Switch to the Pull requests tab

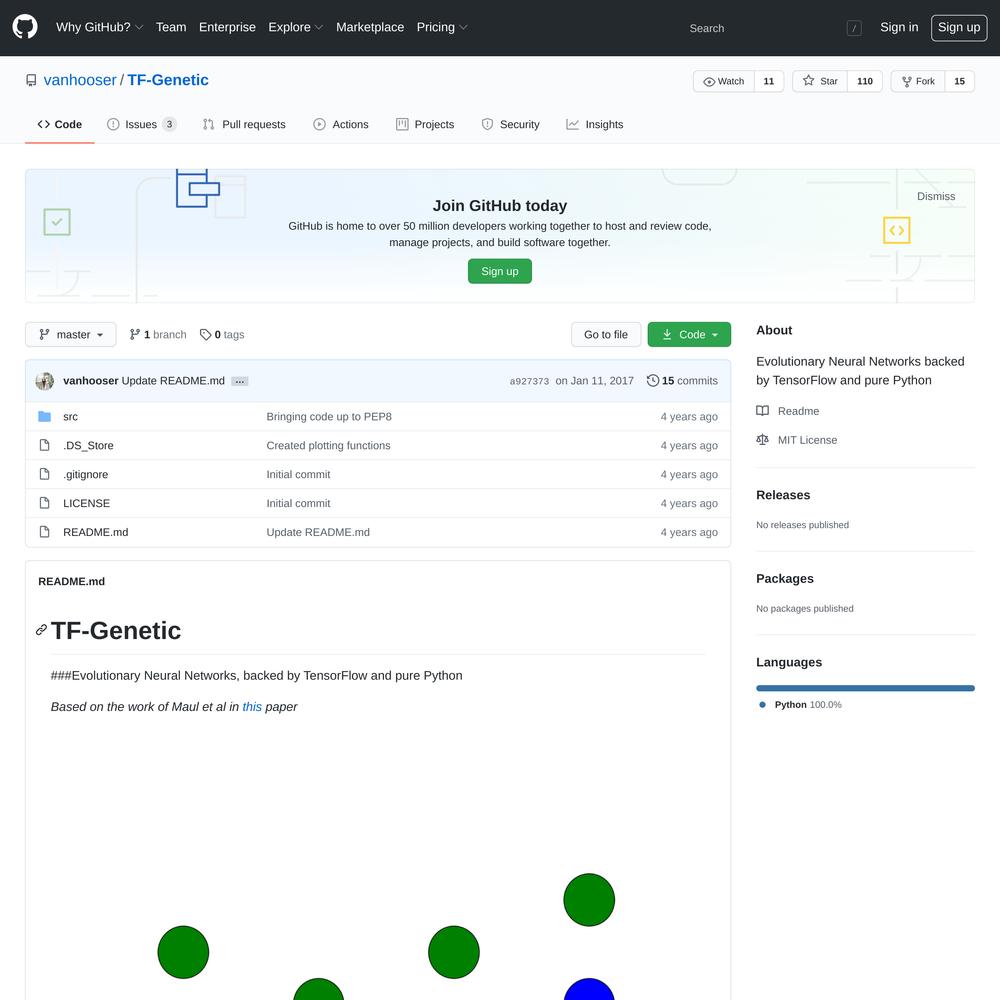pos(244,124)
